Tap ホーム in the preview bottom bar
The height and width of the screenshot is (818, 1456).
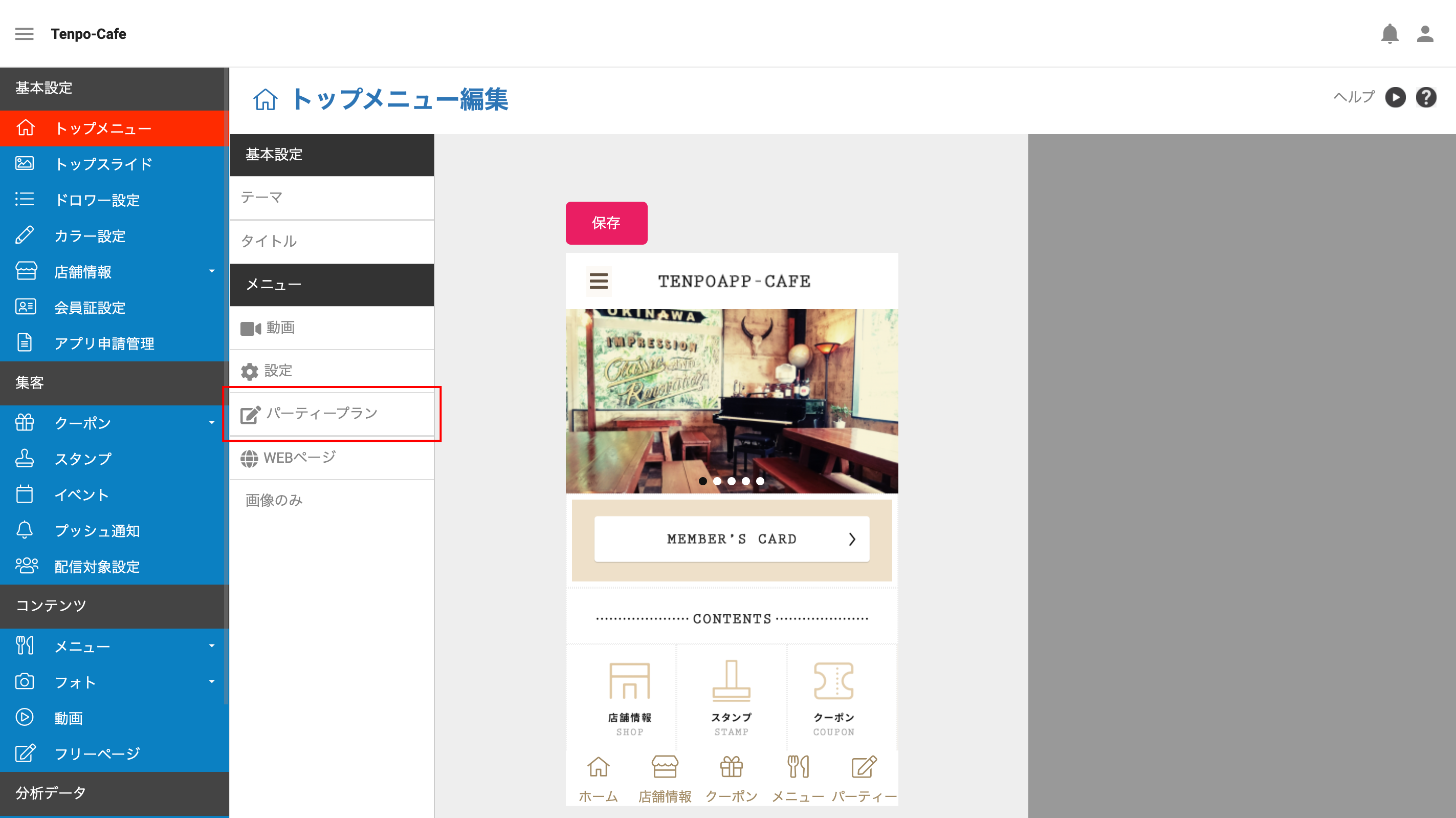pyautogui.click(x=598, y=779)
